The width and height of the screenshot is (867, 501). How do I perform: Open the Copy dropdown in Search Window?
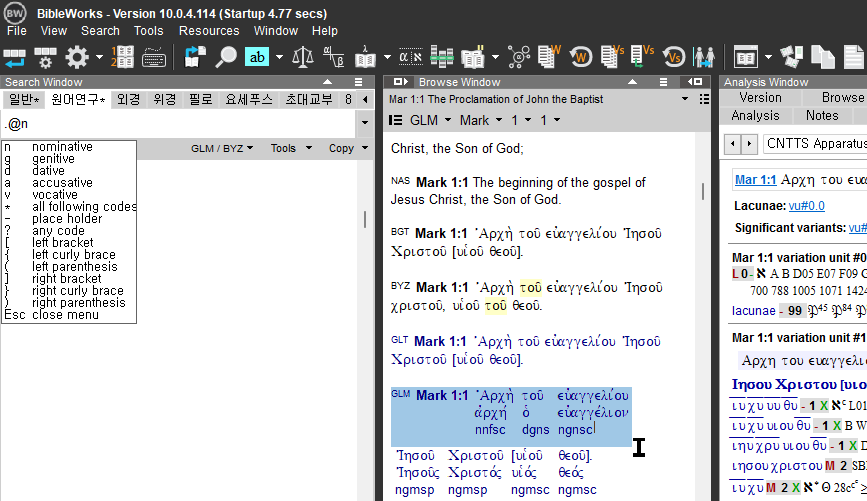[348, 148]
